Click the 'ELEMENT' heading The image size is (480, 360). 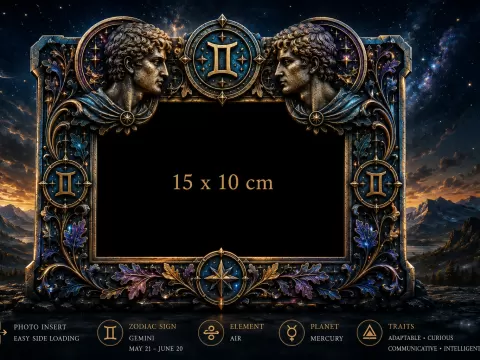(x=247, y=326)
